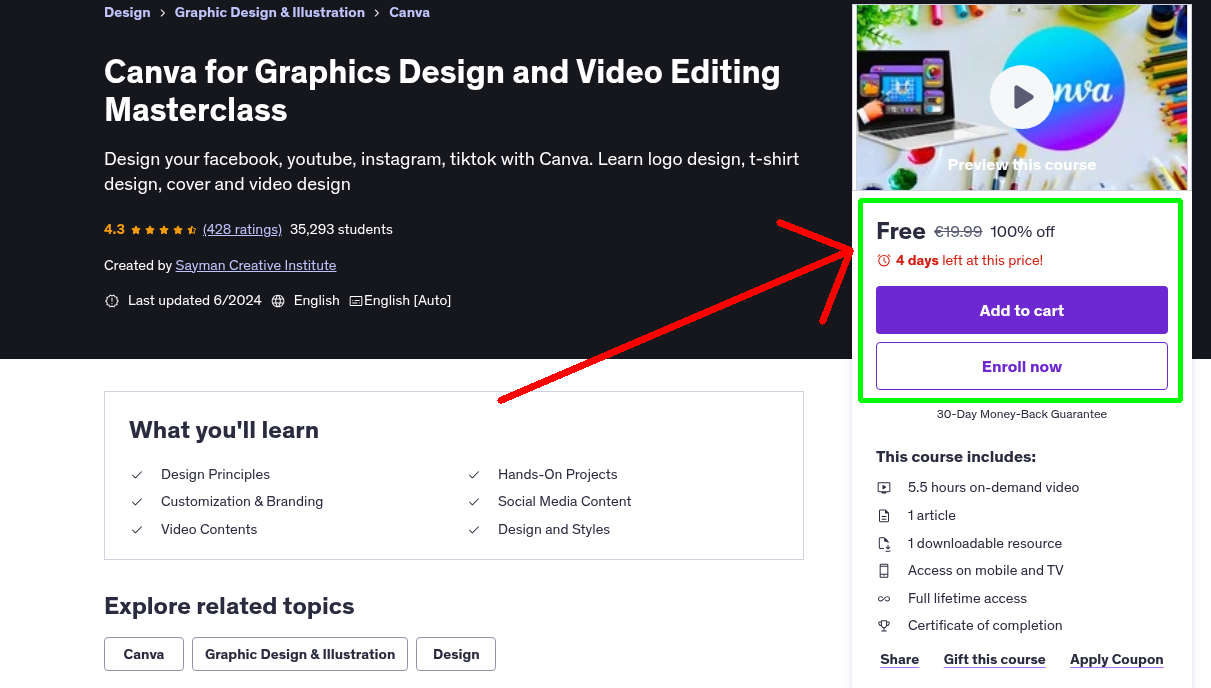Screen dimensions: 1211x688
Task: Click the course title heading
Action: point(442,90)
